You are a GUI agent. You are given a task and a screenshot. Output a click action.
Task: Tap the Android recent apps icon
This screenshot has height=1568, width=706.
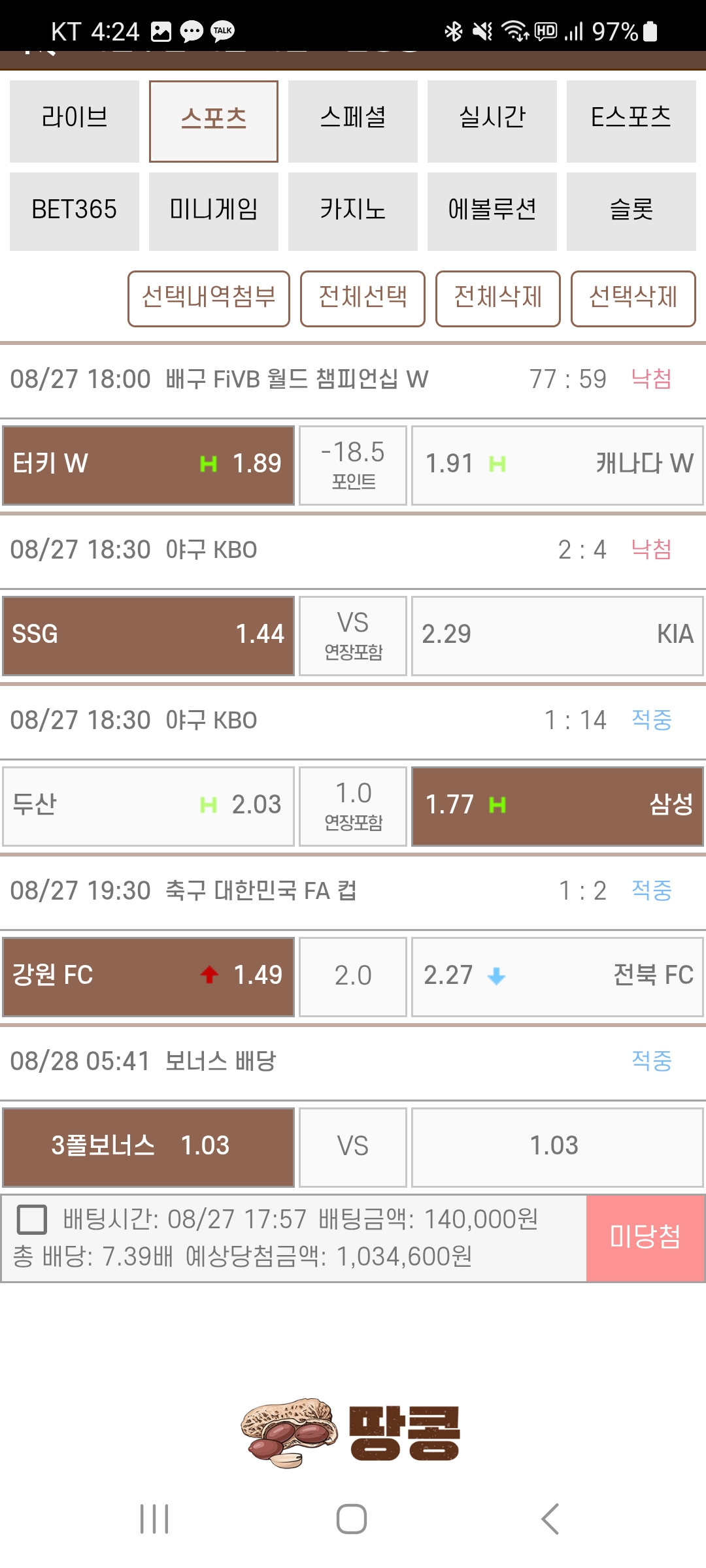pyautogui.click(x=154, y=1519)
